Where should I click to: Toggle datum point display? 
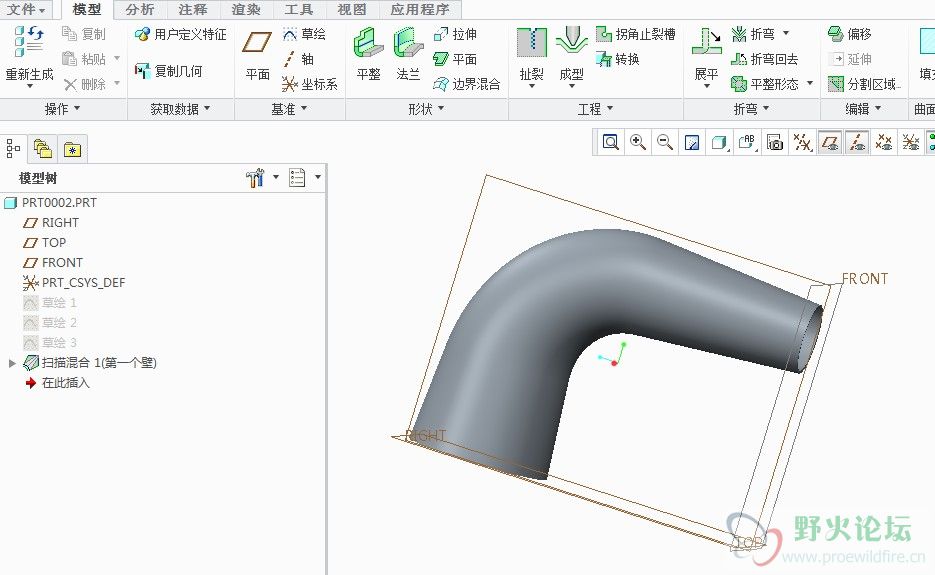884,142
